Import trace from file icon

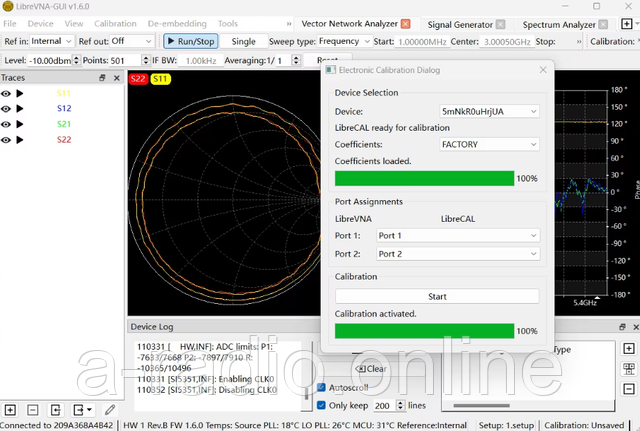(x=55, y=410)
